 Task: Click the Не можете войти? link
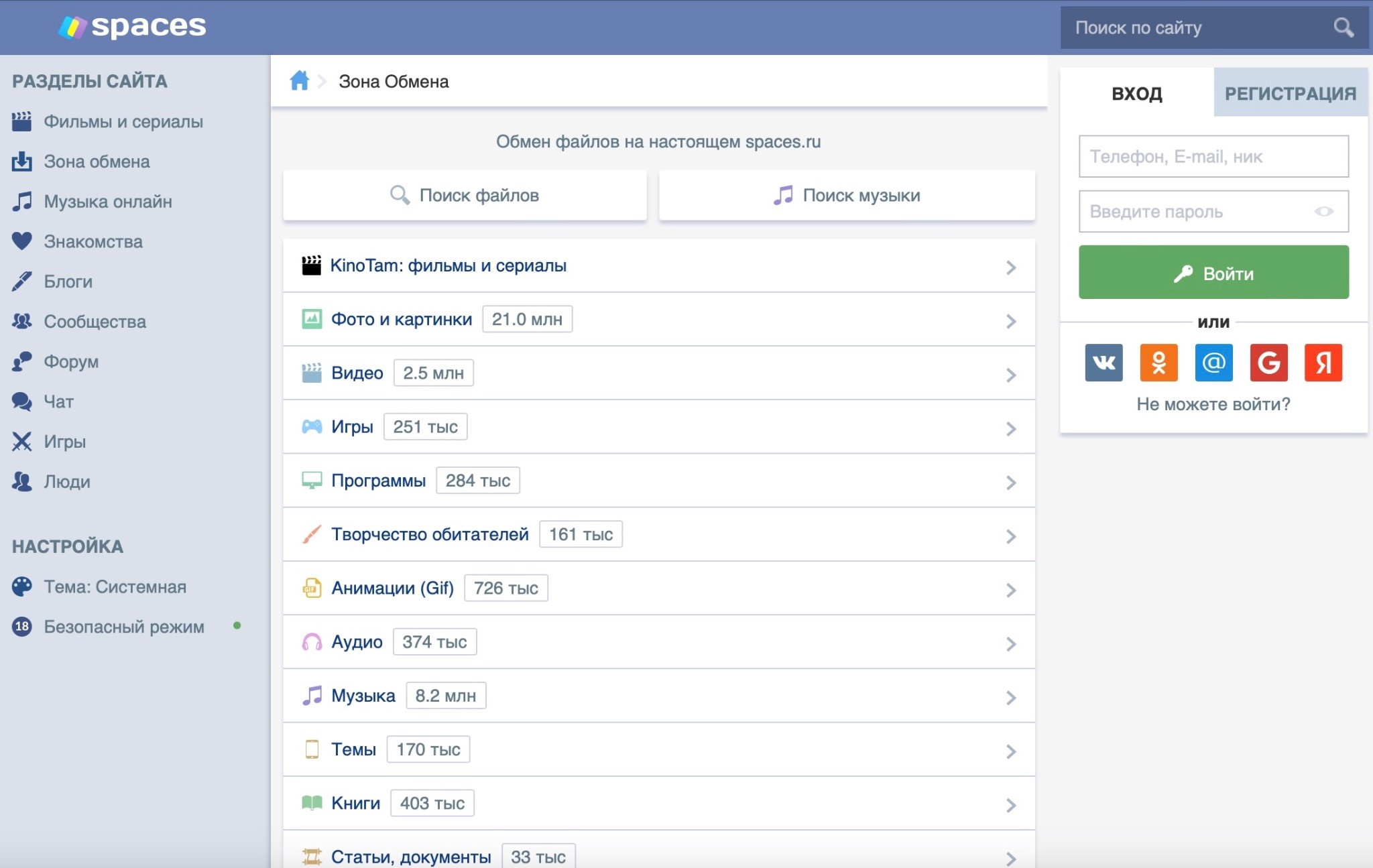pos(1213,404)
